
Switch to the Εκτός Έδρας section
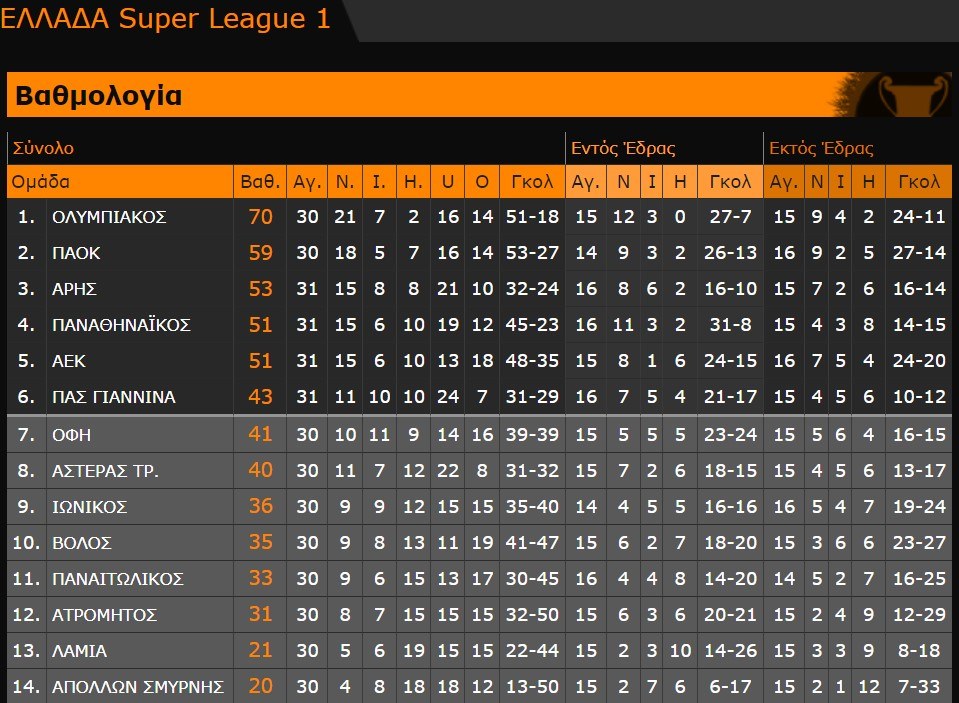821,149
